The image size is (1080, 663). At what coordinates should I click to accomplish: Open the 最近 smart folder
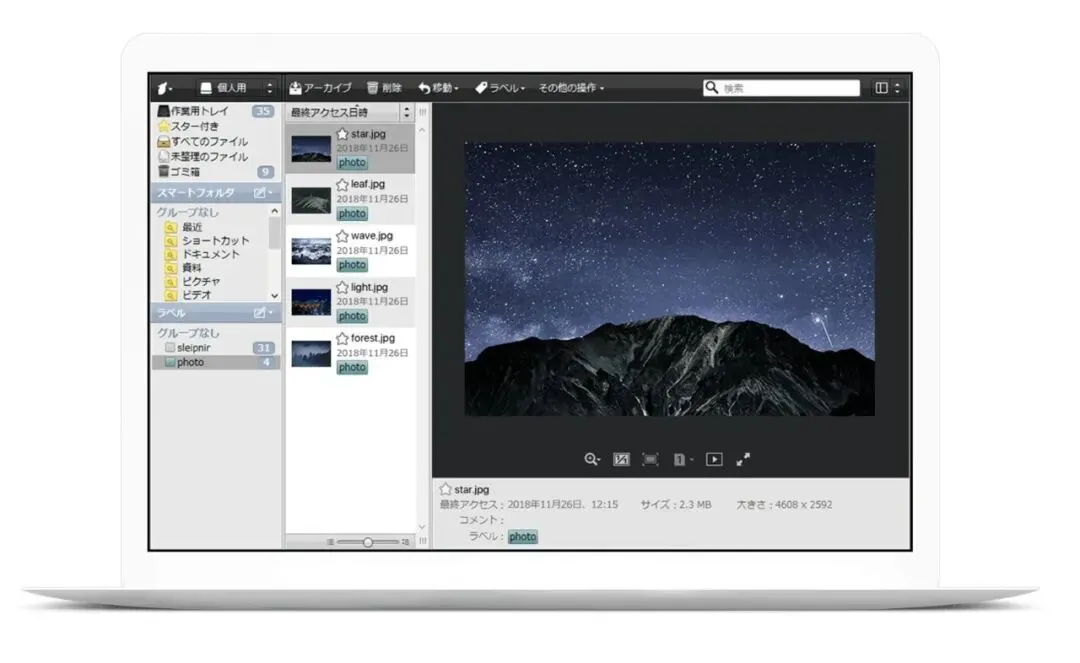191,227
